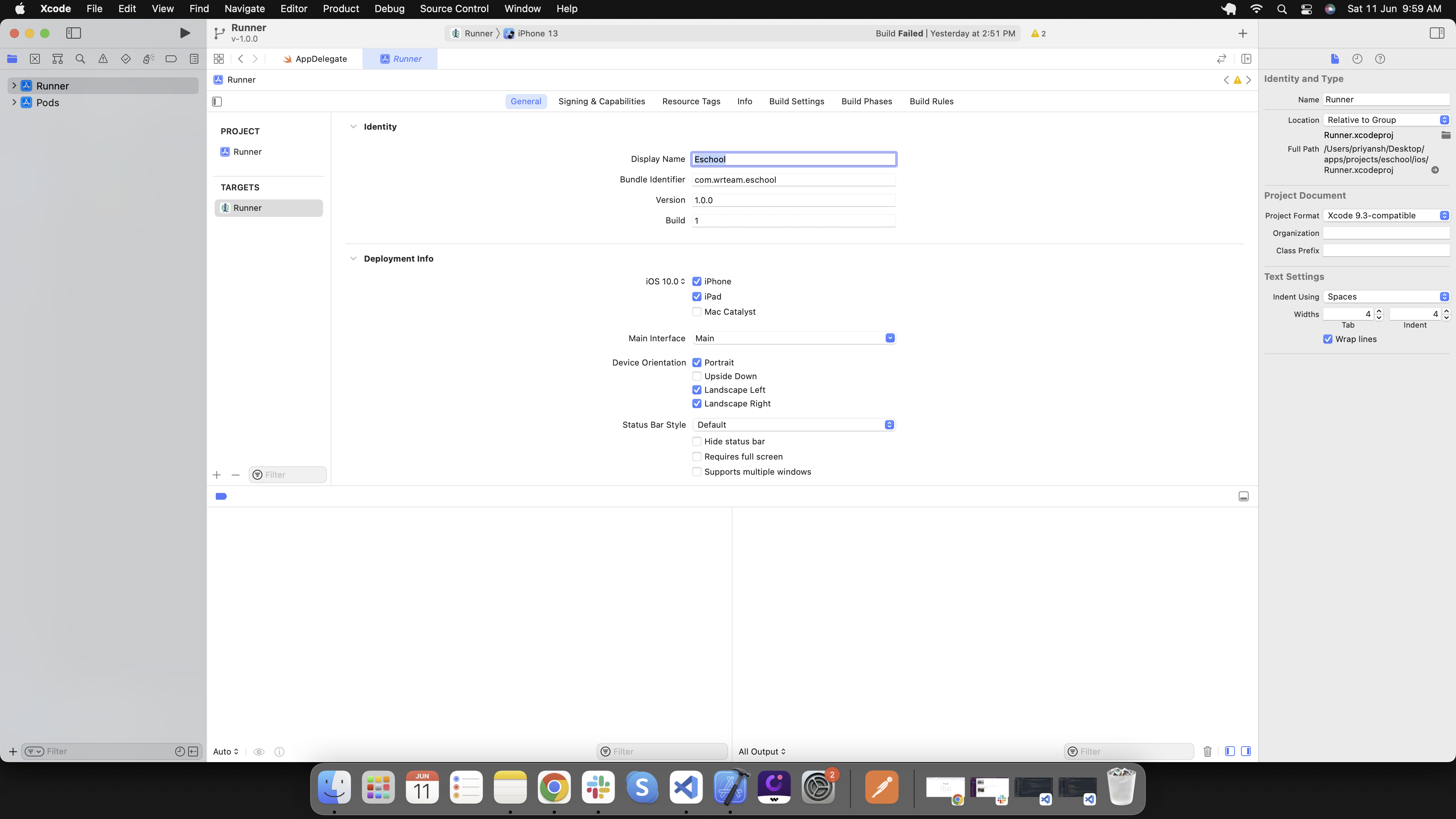1456x819 pixels.
Task: Collapse the Deployment Info section
Action: (x=353, y=258)
